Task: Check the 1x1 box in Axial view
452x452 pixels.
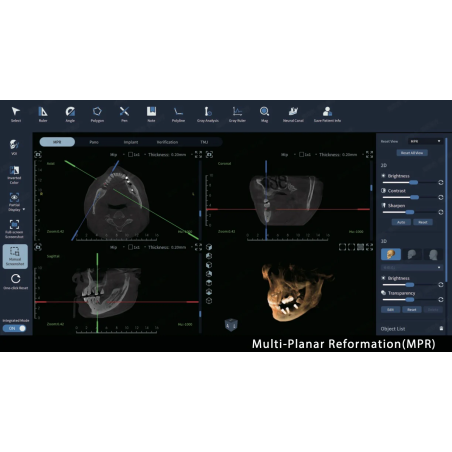Action: coord(130,155)
